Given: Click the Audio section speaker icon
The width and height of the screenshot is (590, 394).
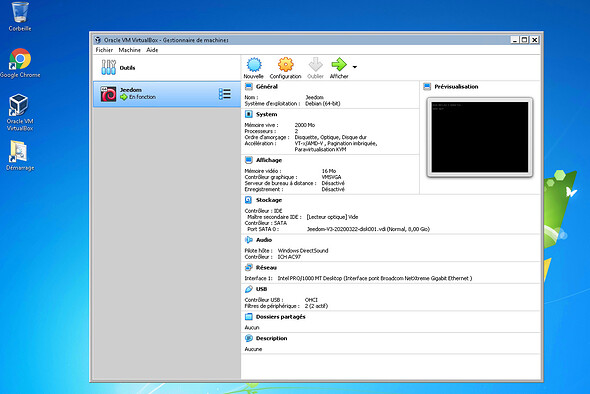Looking at the screenshot, I should pos(249,240).
